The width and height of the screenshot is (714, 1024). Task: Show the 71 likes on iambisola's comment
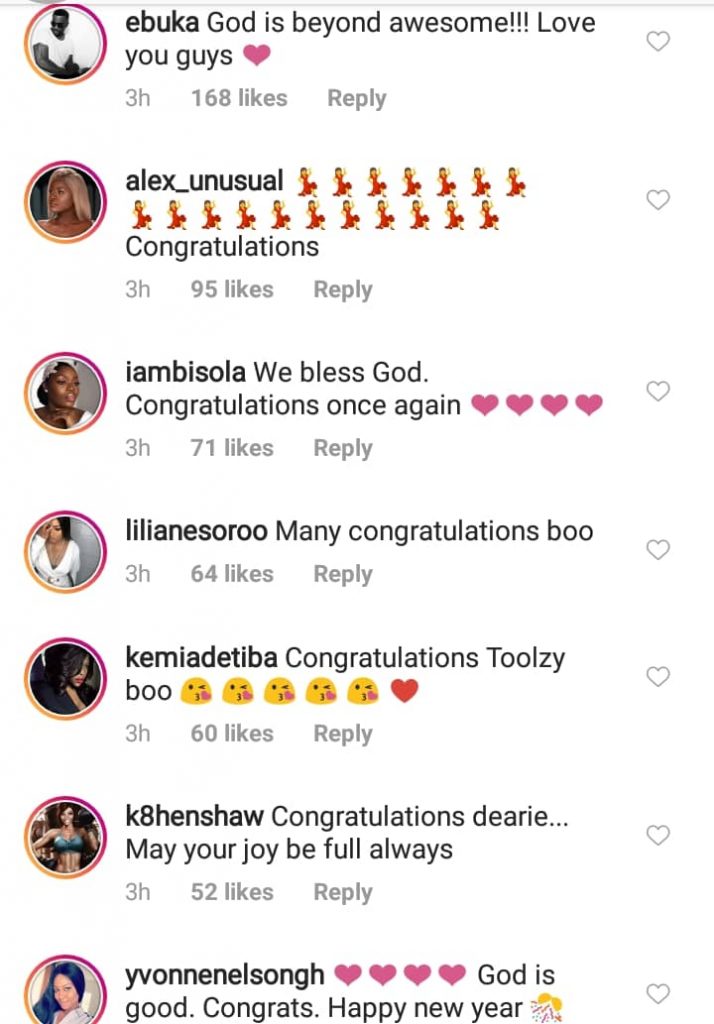click(232, 448)
